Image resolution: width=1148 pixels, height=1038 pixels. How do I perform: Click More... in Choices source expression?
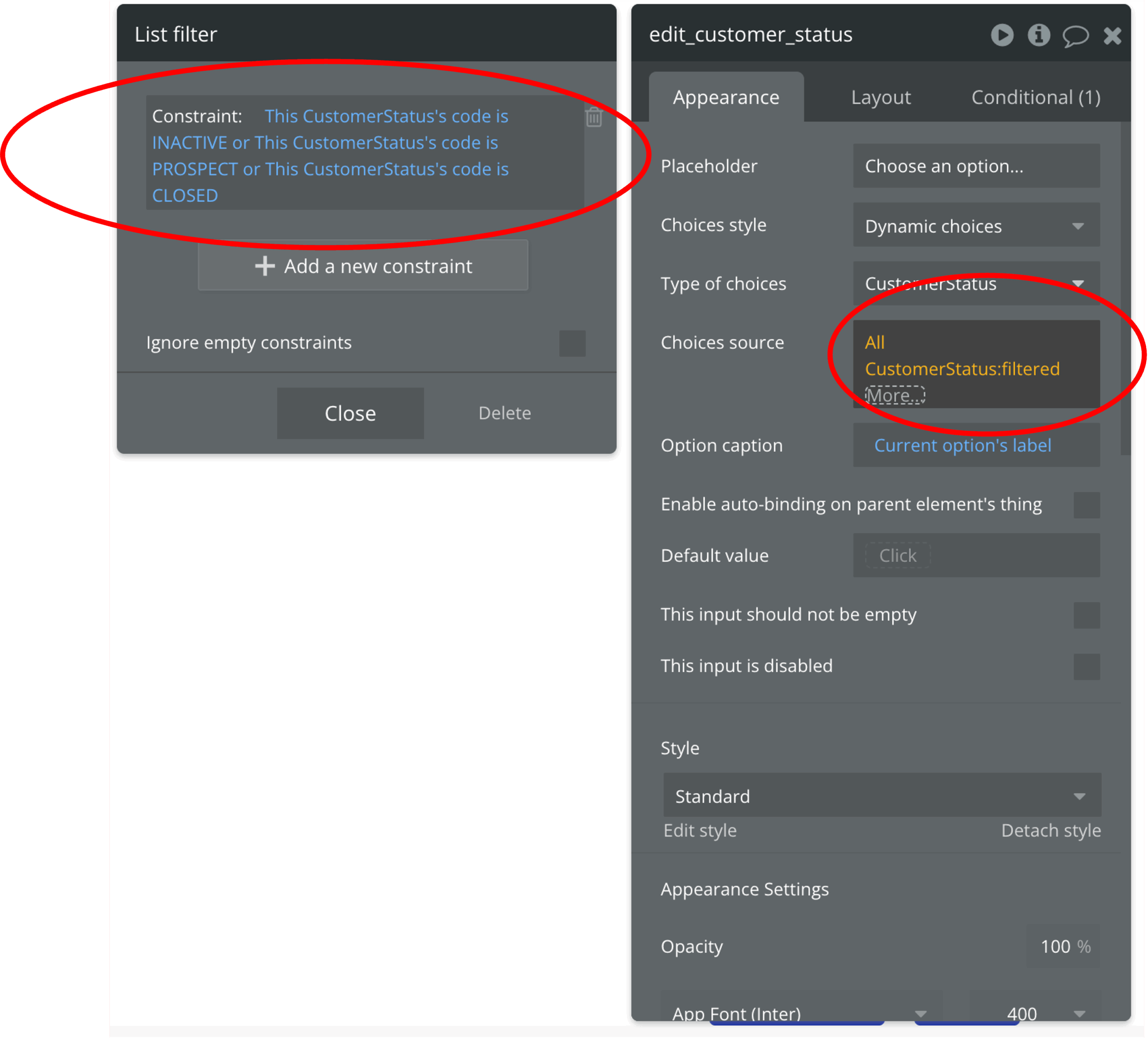pos(894,395)
